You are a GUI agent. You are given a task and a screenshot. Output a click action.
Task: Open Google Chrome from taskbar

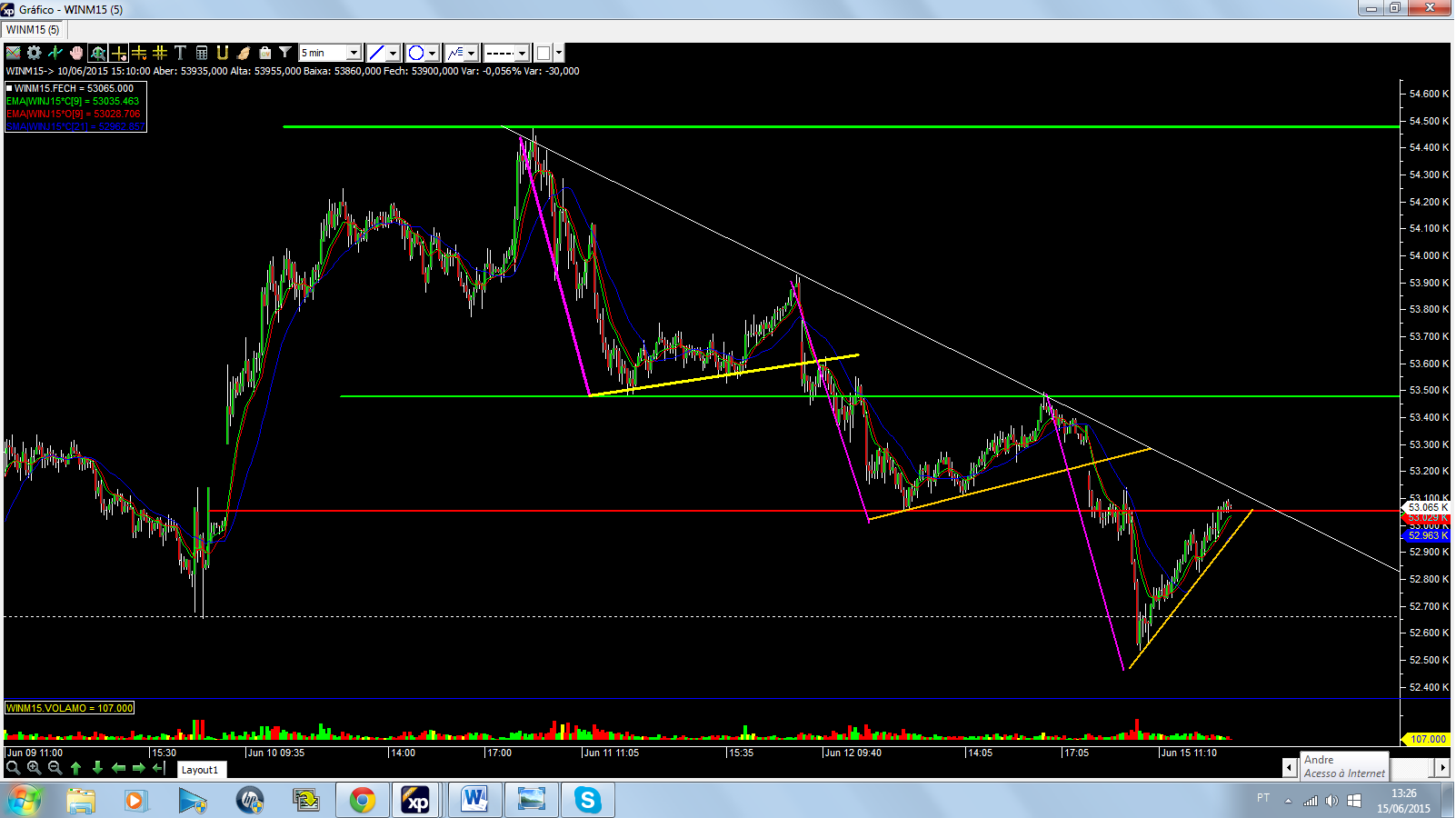tap(363, 801)
